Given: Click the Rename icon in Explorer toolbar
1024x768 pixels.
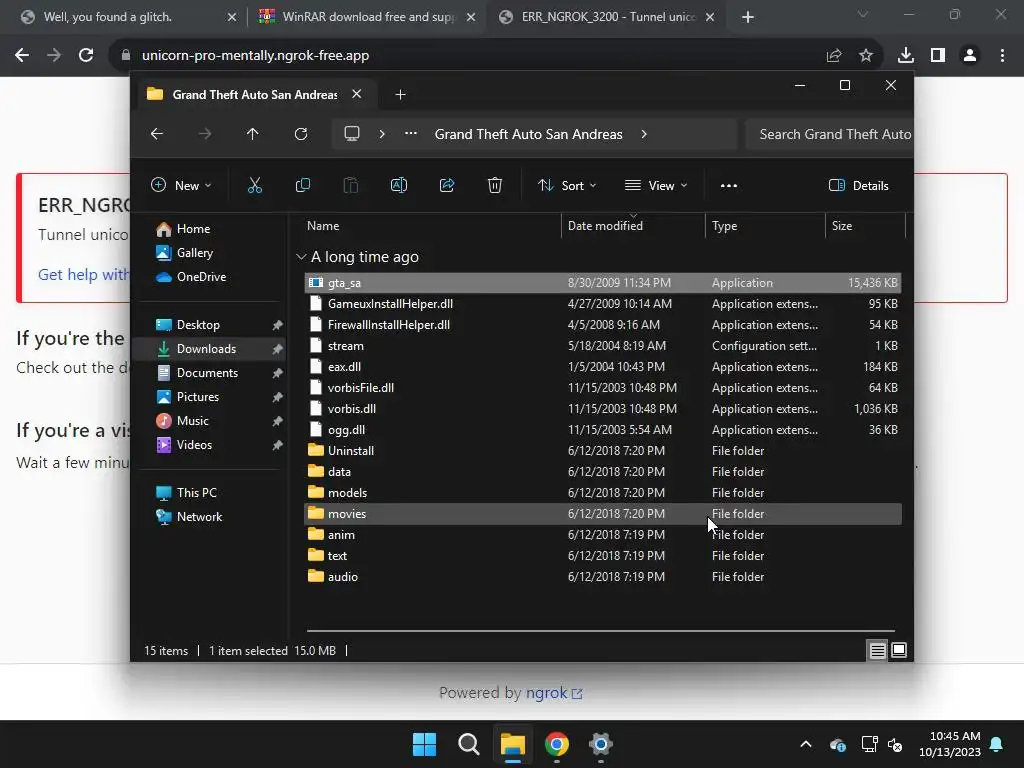Looking at the screenshot, I should click(398, 185).
